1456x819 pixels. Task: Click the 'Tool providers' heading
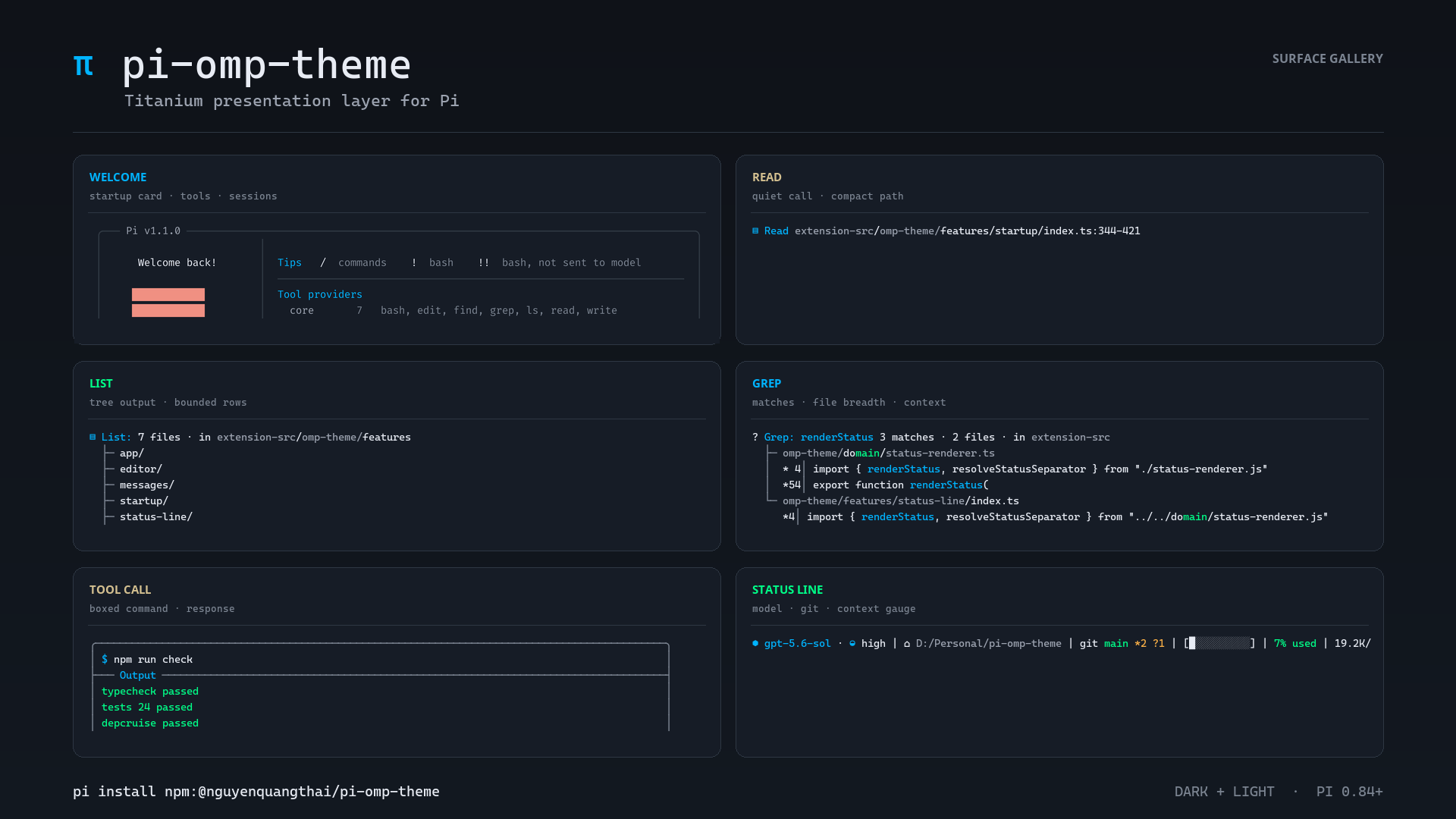[x=320, y=294]
